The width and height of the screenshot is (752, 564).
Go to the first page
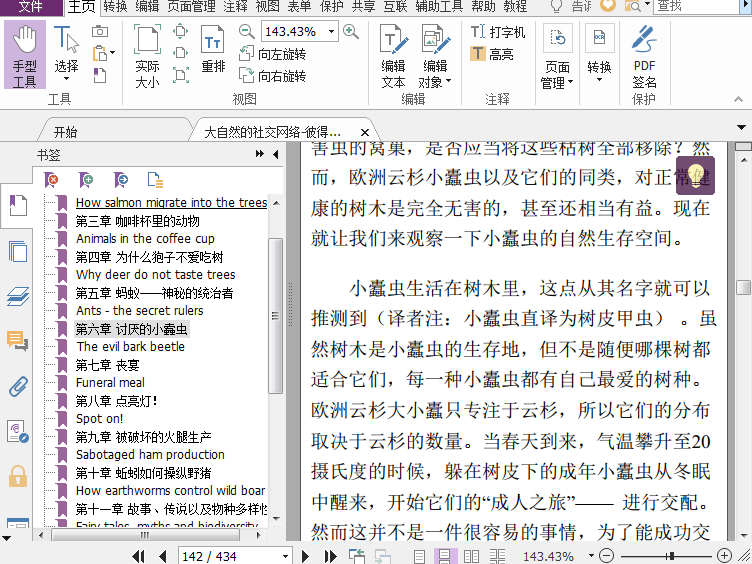(139, 556)
